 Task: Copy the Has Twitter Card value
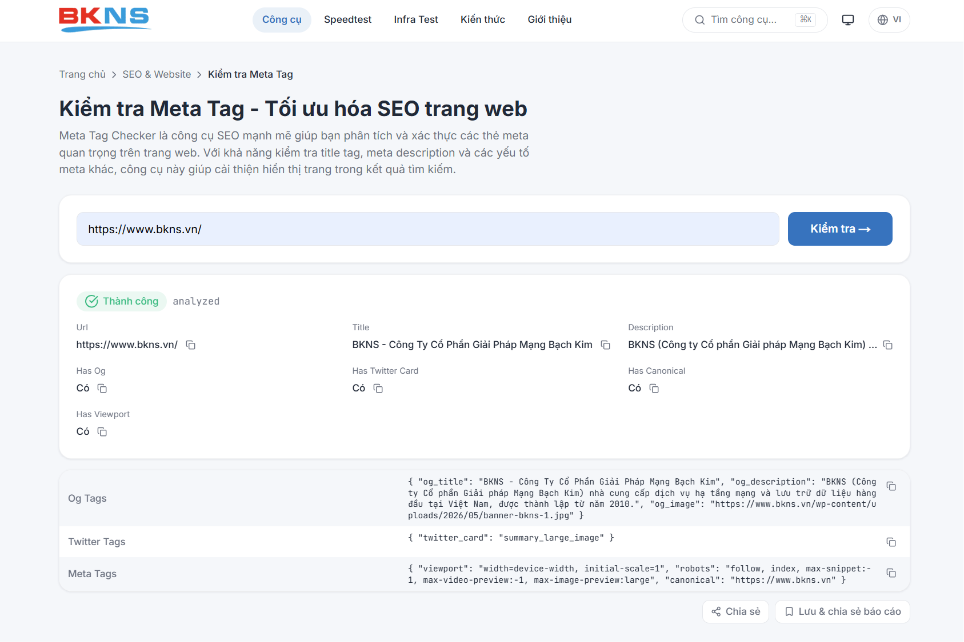[378, 389]
